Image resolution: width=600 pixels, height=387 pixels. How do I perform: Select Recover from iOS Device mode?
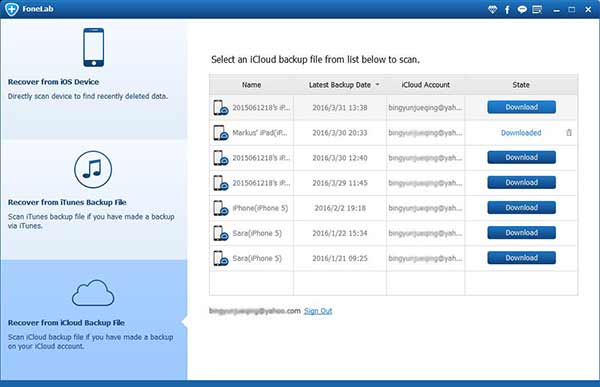click(x=94, y=79)
